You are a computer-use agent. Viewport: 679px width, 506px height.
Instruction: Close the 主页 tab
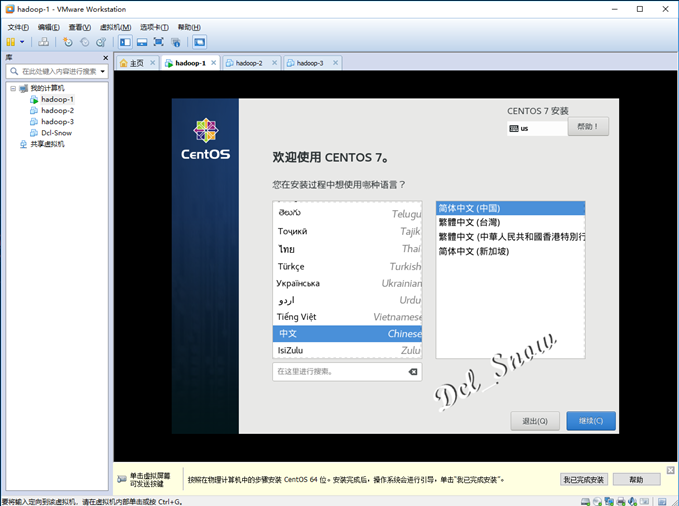point(152,63)
